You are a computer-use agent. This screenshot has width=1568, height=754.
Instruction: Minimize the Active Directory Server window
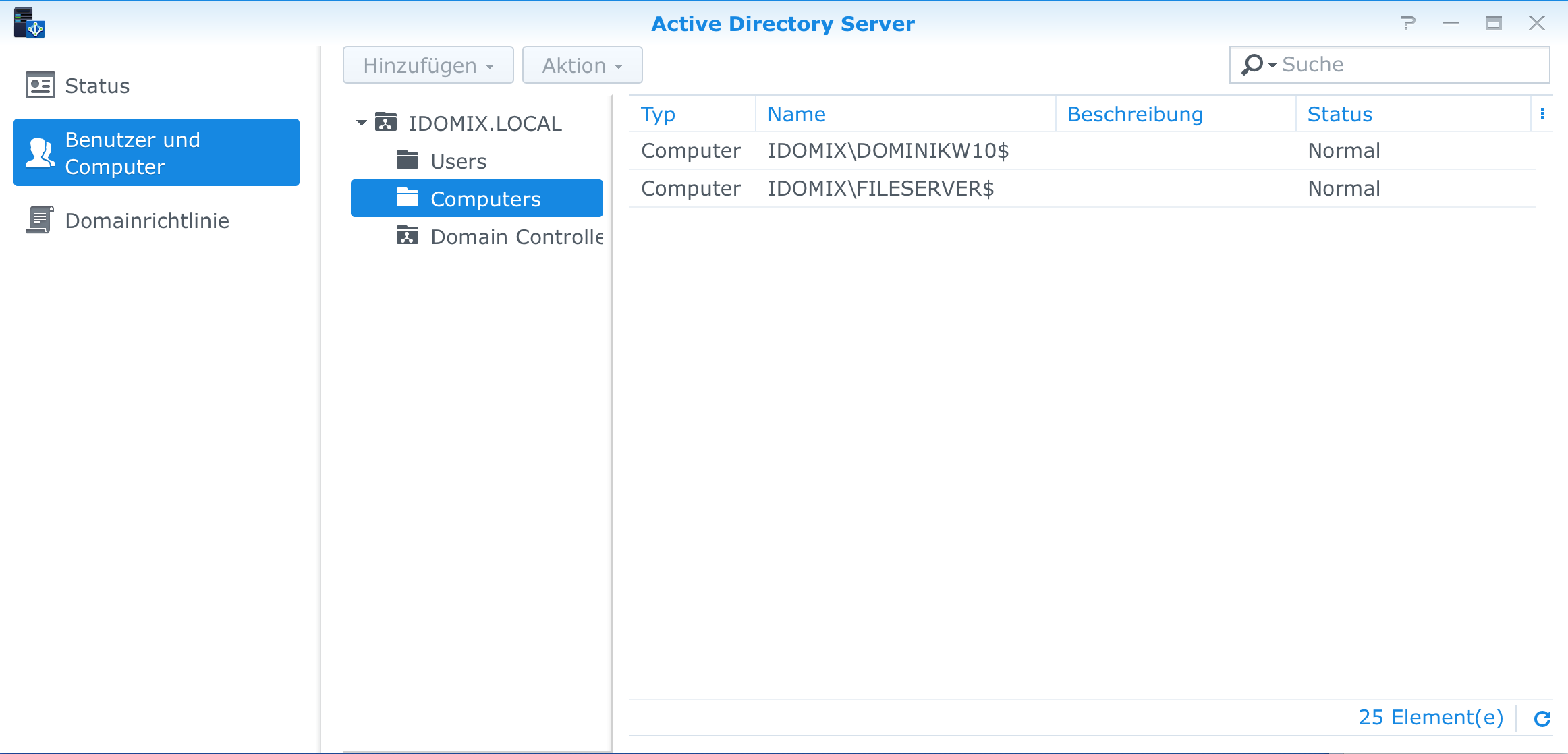1451,23
